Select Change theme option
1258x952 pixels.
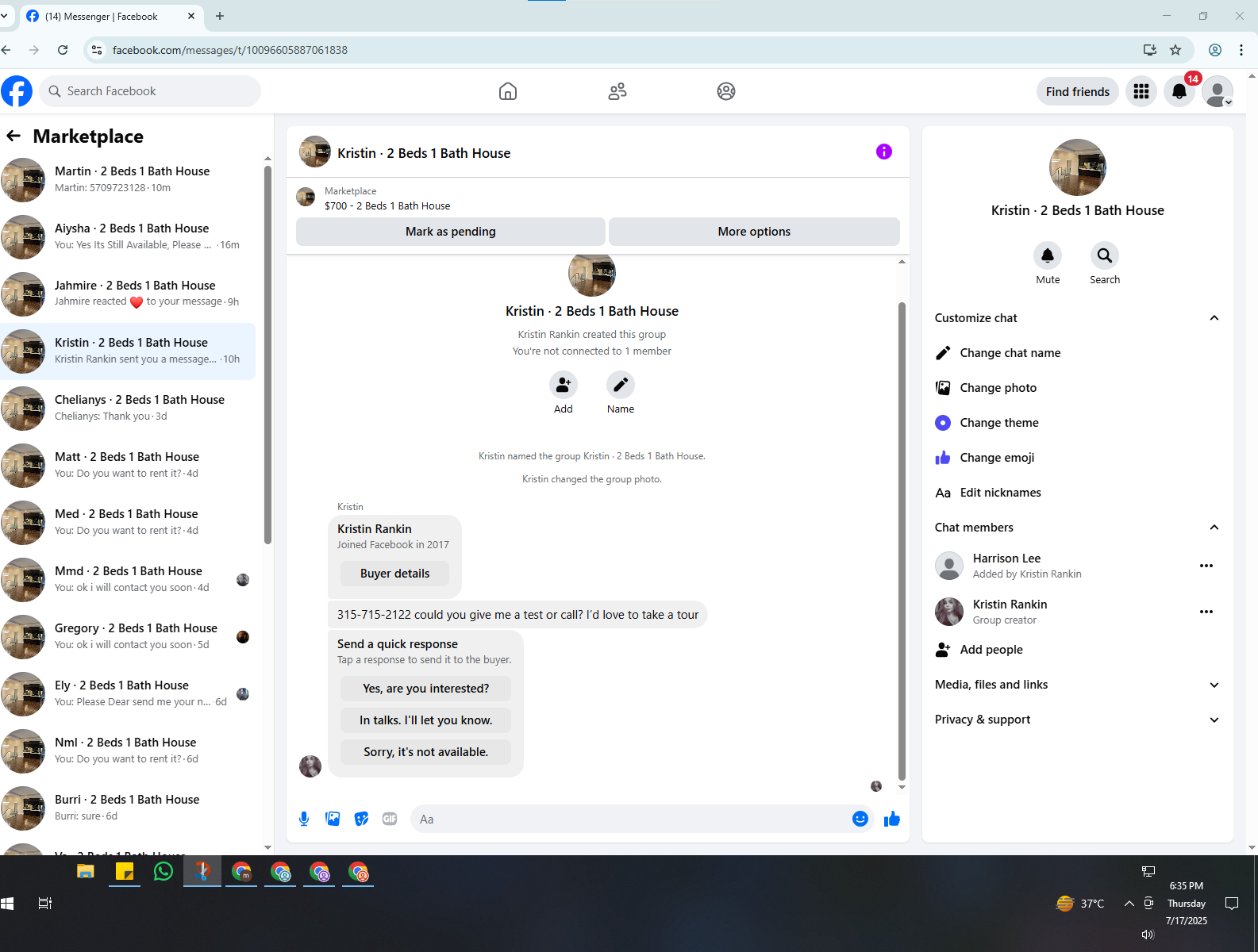1078,423
